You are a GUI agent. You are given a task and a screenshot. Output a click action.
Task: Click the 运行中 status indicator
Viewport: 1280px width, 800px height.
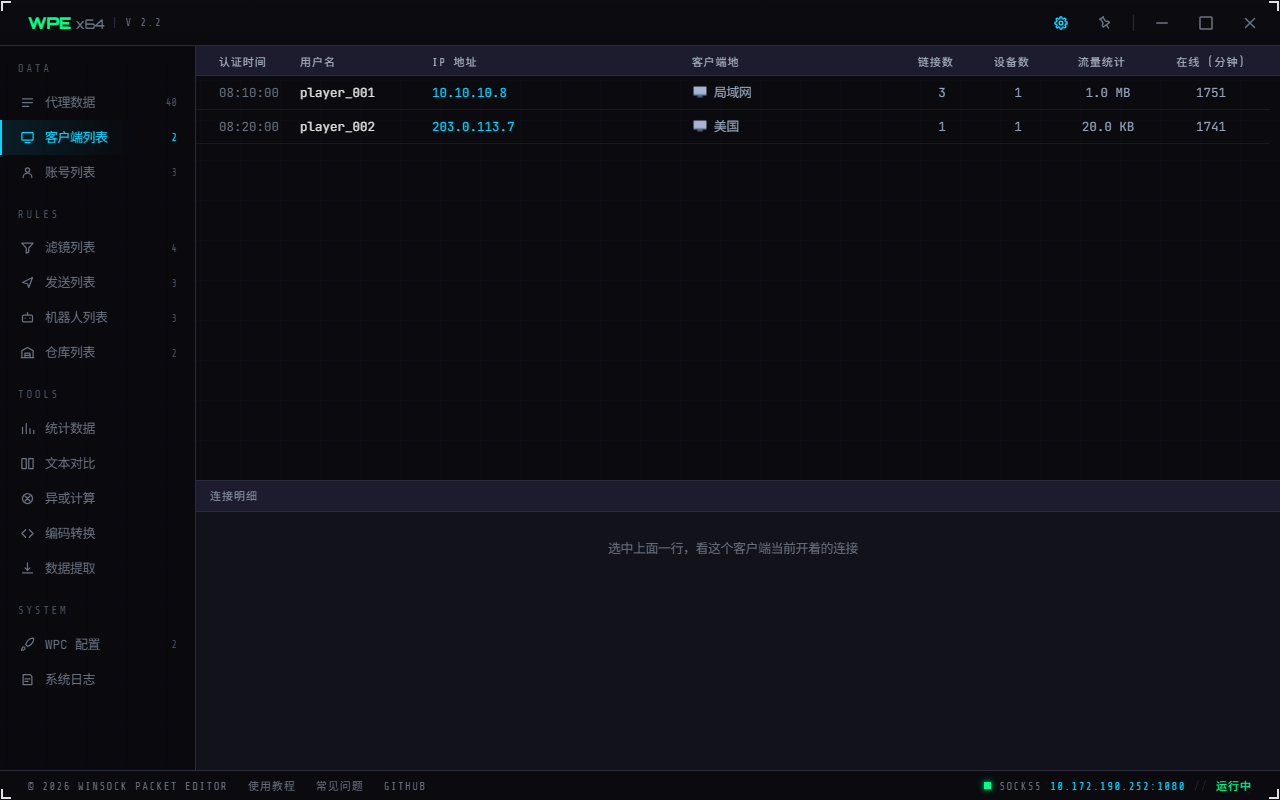point(1233,786)
